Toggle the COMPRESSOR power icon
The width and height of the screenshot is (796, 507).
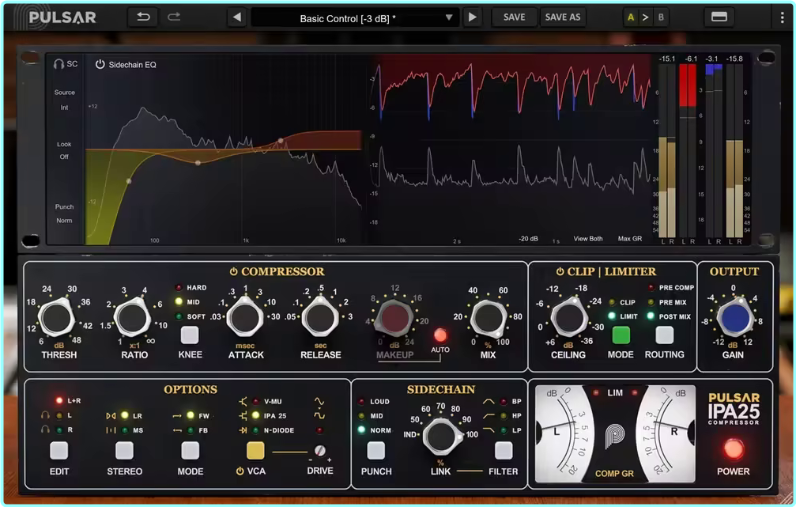click(x=234, y=272)
